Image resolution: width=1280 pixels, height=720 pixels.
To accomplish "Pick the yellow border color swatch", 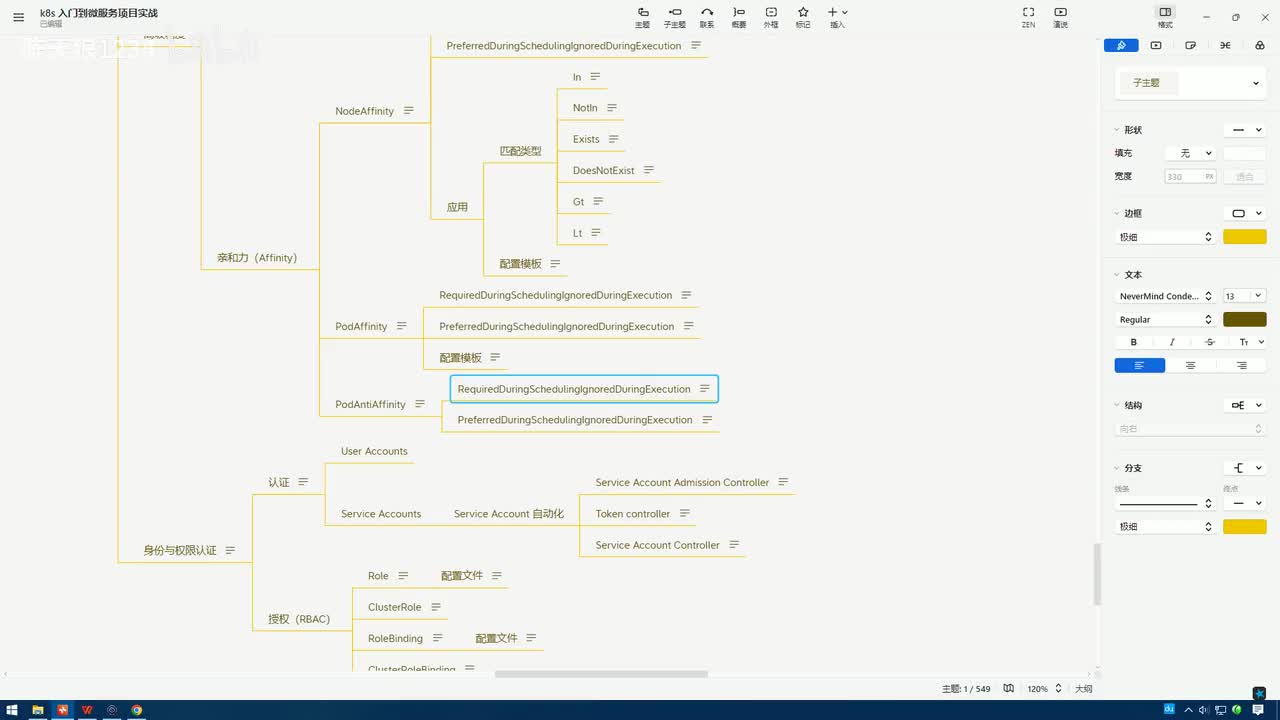I will click(x=1244, y=237).
